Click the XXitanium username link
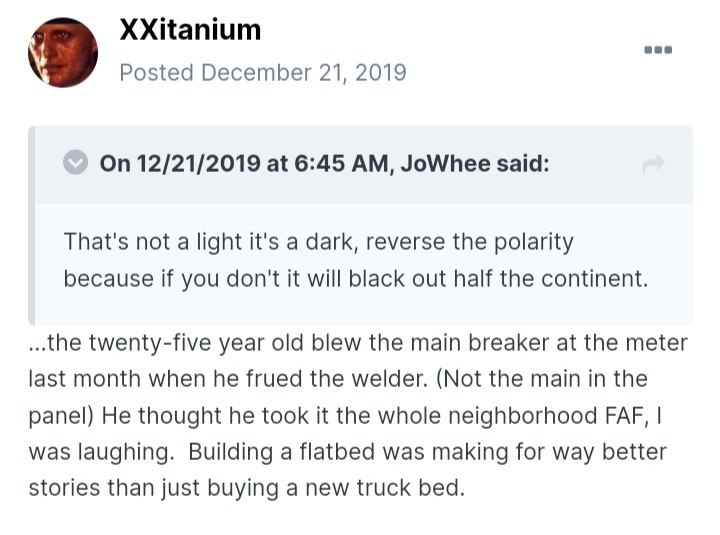This screenshot has width=720, height=535. click(190, 30)
